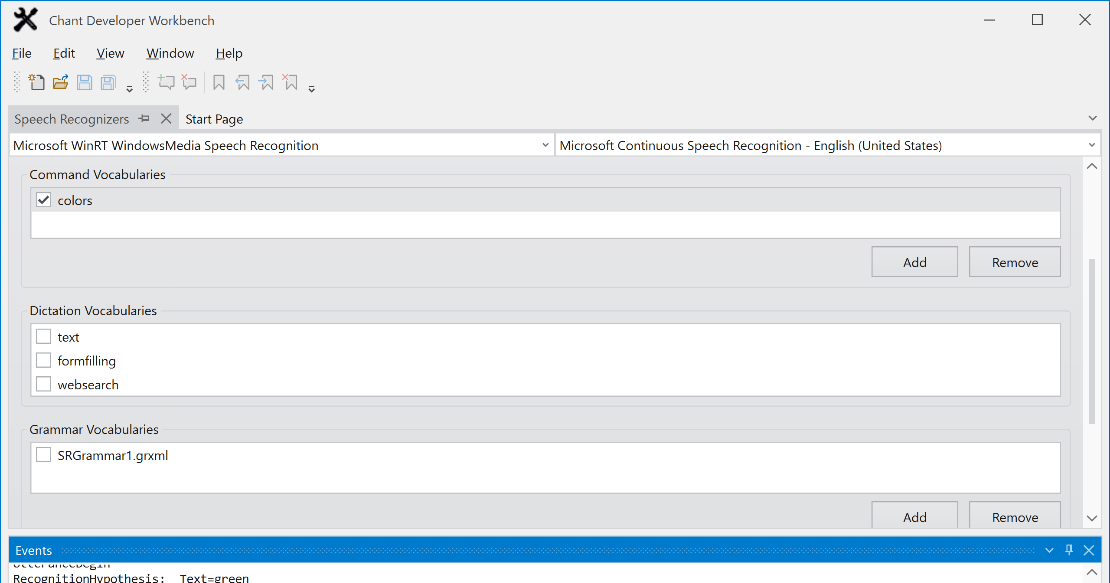Check the SRGrammar1.grxml grammar checkbox
This screenshot has height=583, width=1110.
(43, 455)
